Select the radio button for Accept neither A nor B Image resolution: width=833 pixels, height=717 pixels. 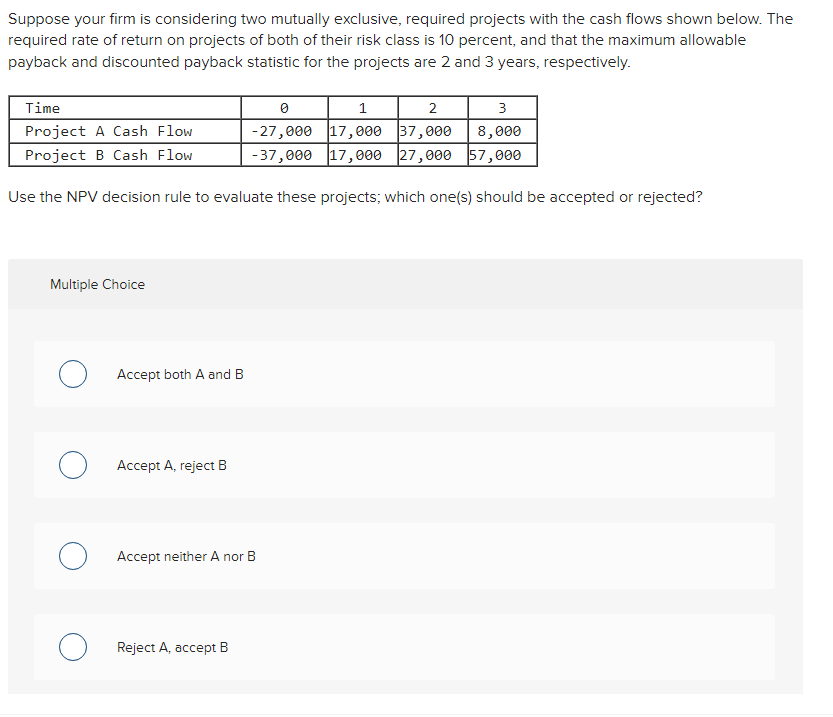(72, 556)
